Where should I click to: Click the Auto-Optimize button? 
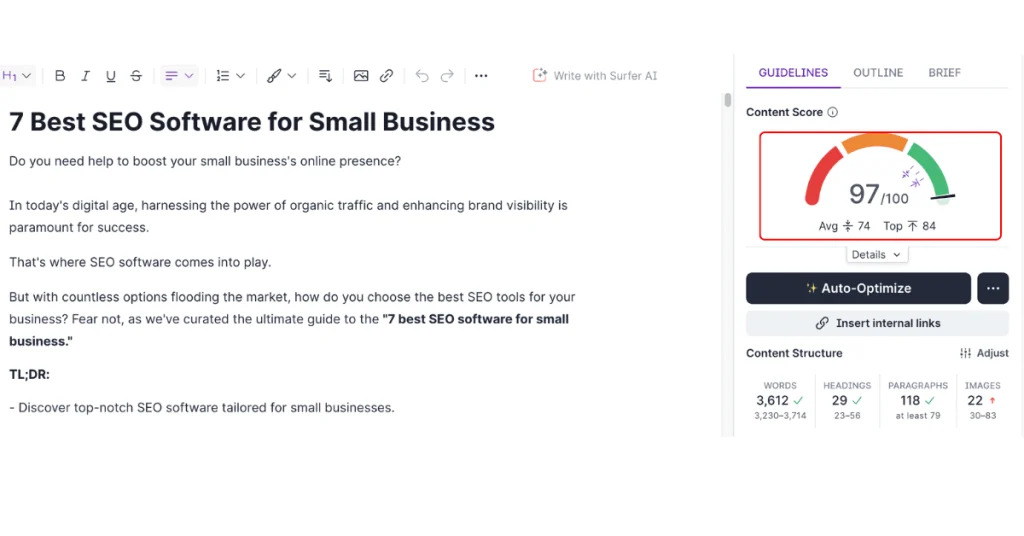[x=858, y=288]
